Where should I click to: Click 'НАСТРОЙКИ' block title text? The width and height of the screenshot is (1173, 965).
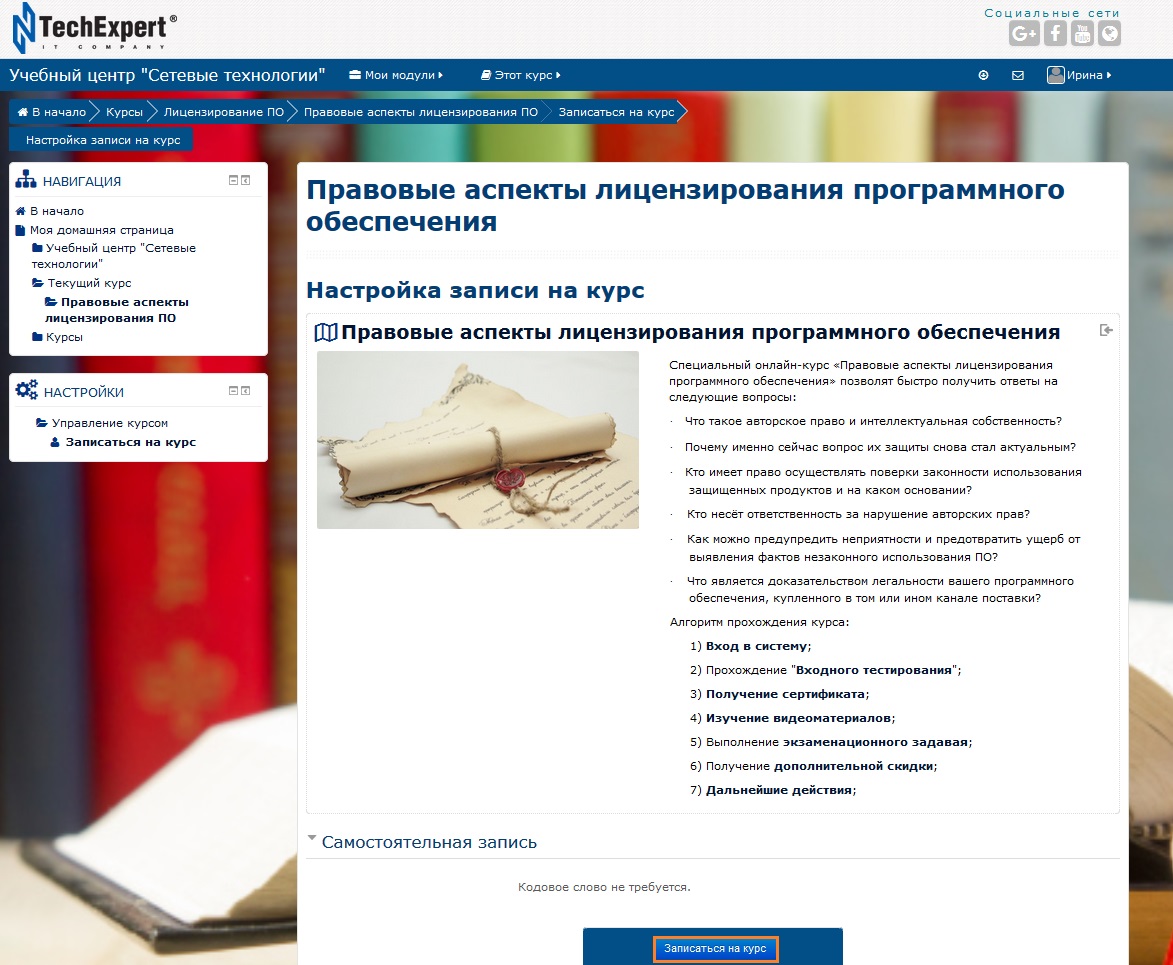(x=84, y=392)
